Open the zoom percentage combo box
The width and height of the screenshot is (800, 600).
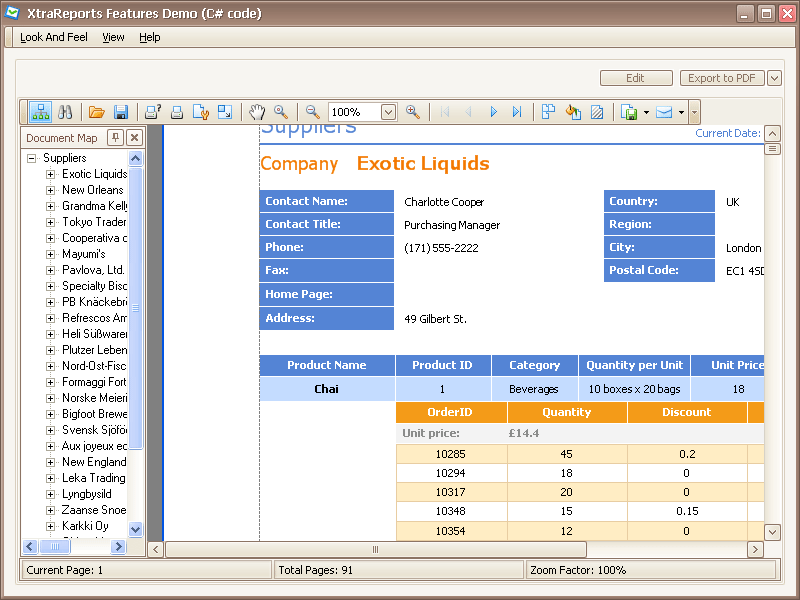point(388,112)
